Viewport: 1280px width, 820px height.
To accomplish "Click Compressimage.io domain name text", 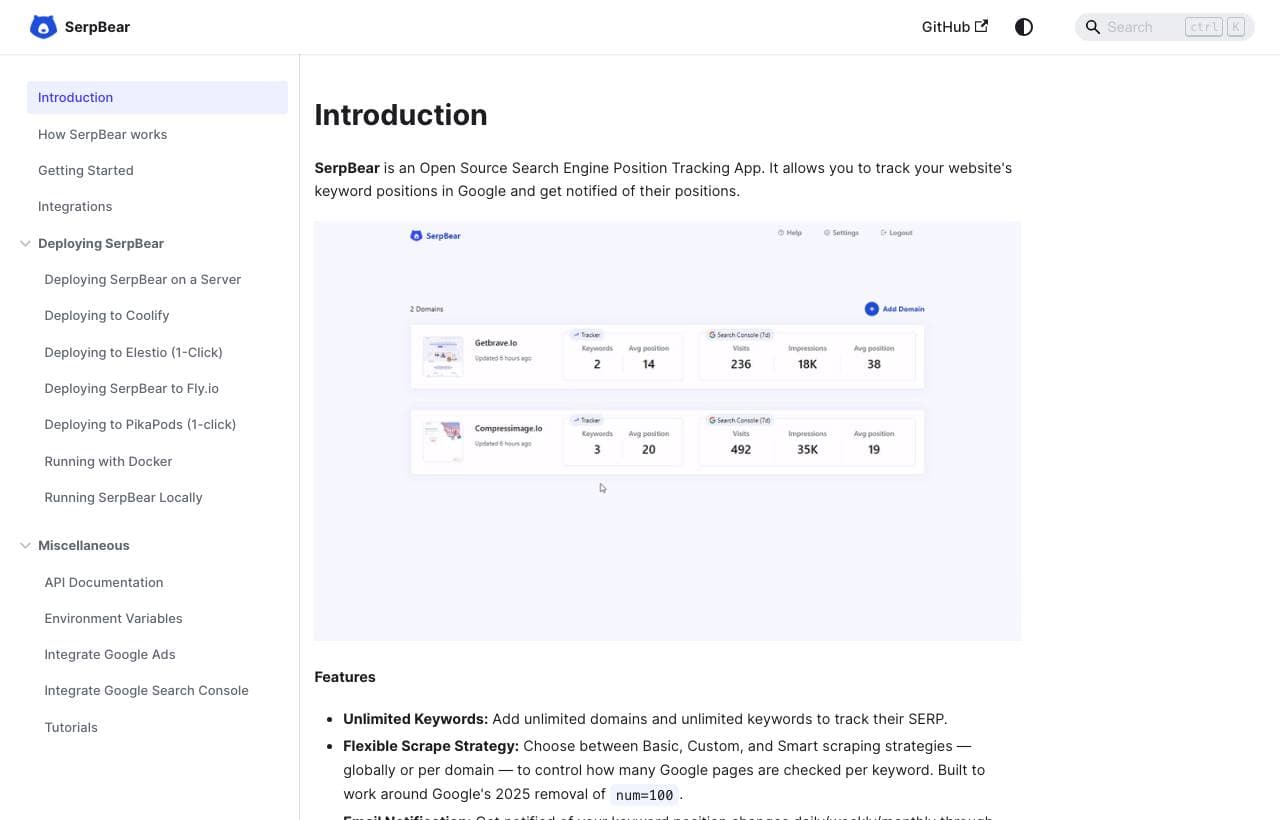I will [x=509, y=428].
